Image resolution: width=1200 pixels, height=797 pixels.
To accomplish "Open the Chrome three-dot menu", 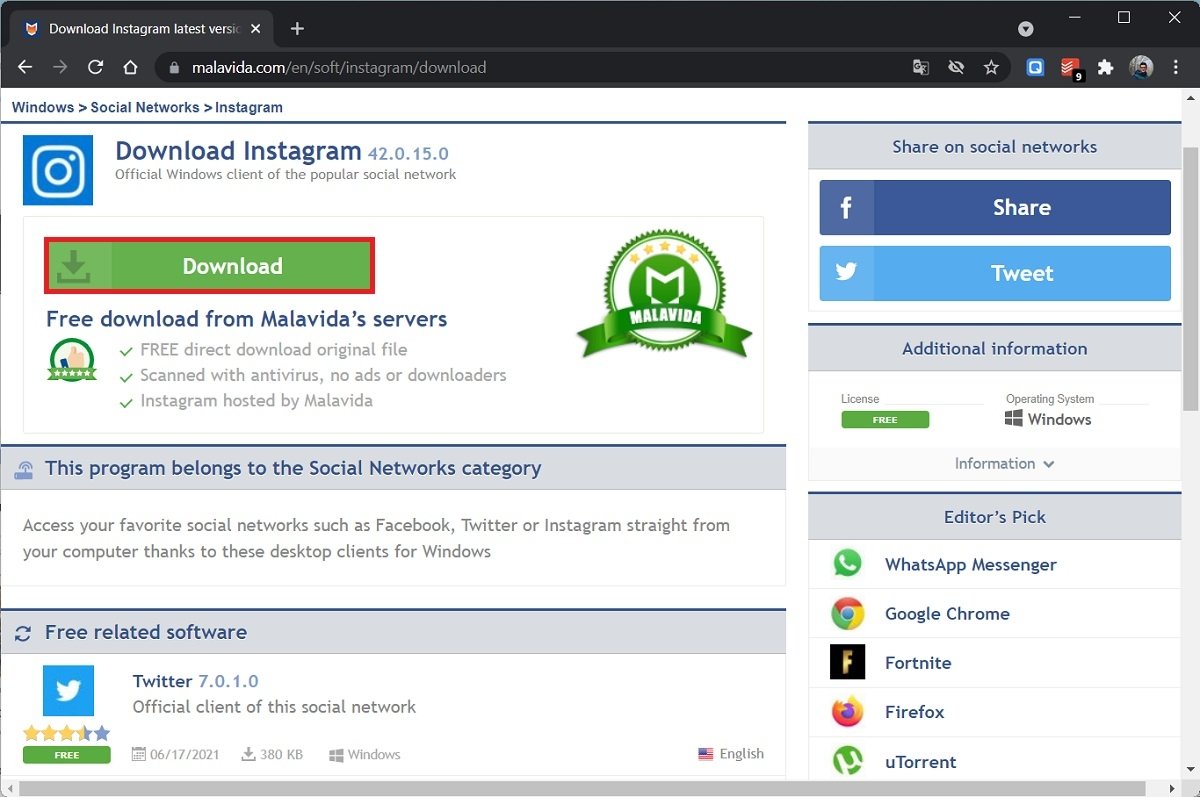I will pyautogui.click(x=1176, y=68).
